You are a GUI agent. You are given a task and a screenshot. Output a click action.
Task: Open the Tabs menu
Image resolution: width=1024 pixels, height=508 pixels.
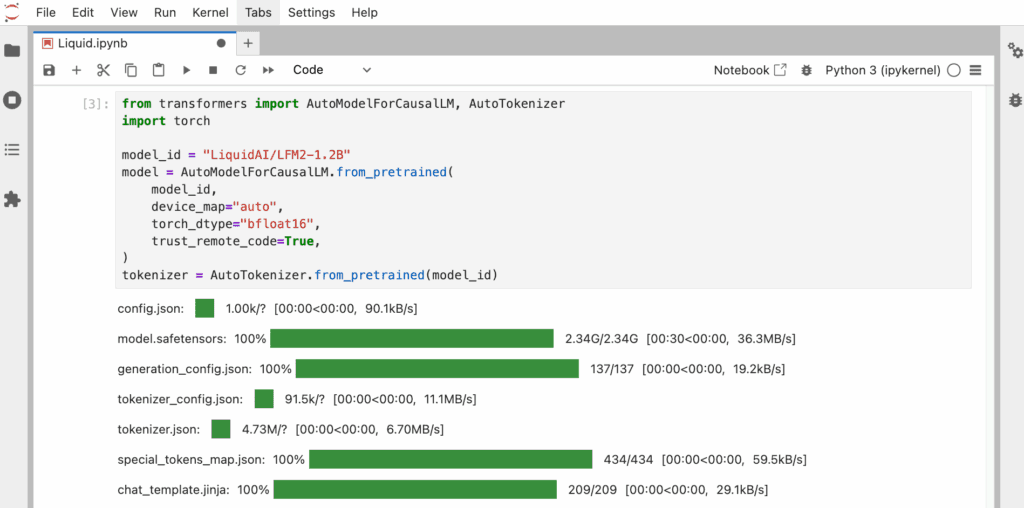point(259,12)
